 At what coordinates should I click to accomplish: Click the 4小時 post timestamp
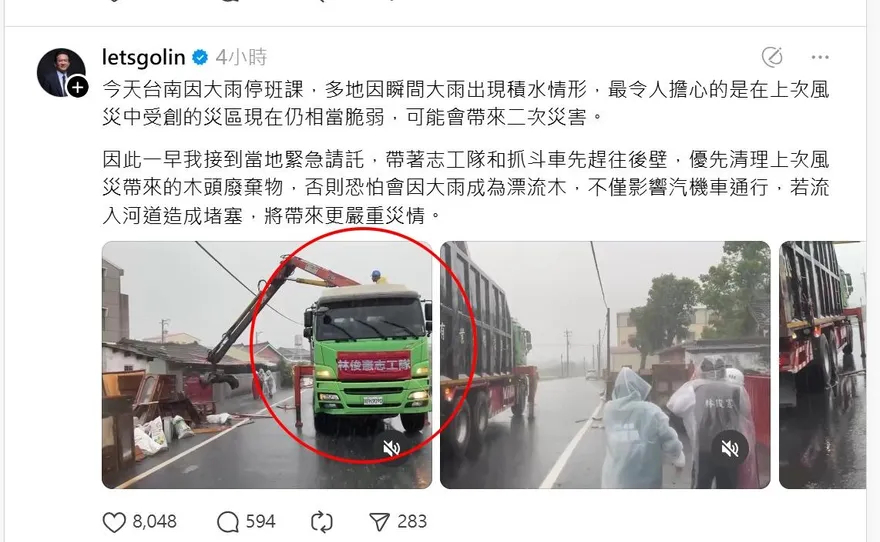coord(241,57)
